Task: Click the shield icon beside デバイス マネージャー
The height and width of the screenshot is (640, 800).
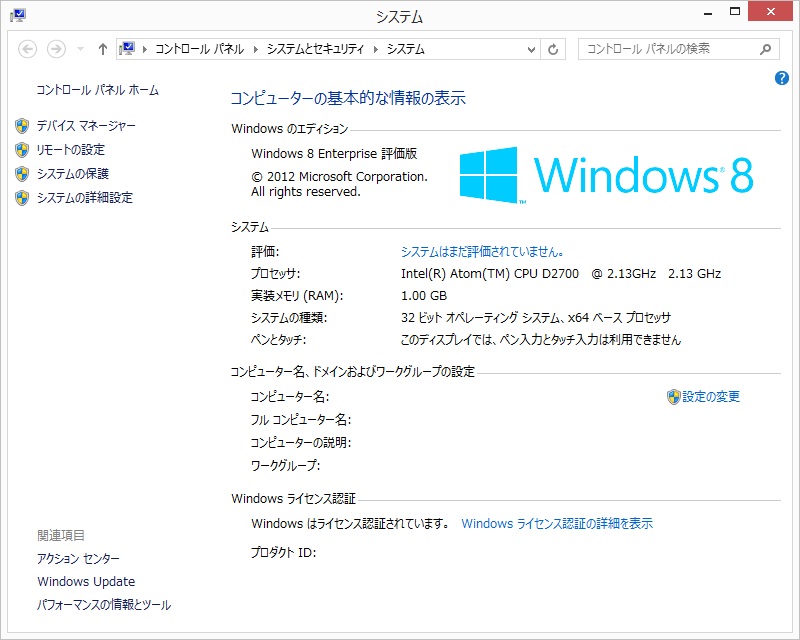Action: [22, 126]
